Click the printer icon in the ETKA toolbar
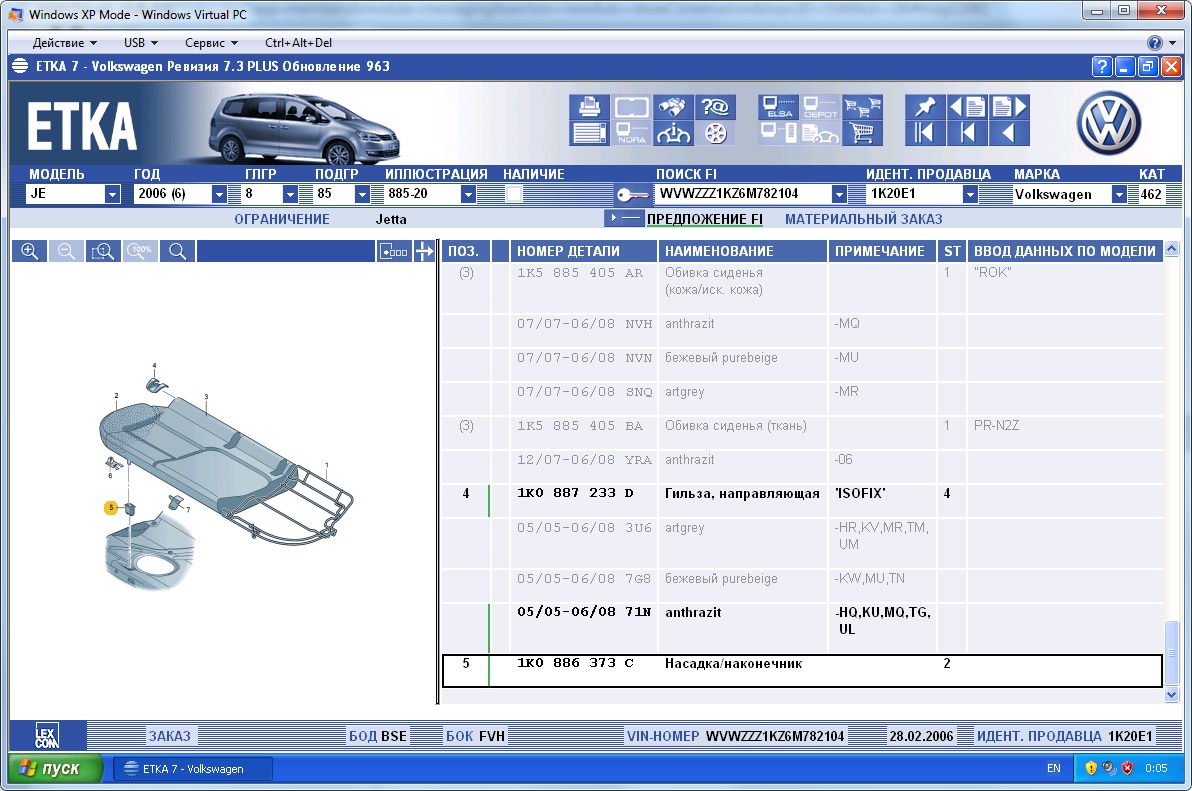1192x791 pixels. 589,107
